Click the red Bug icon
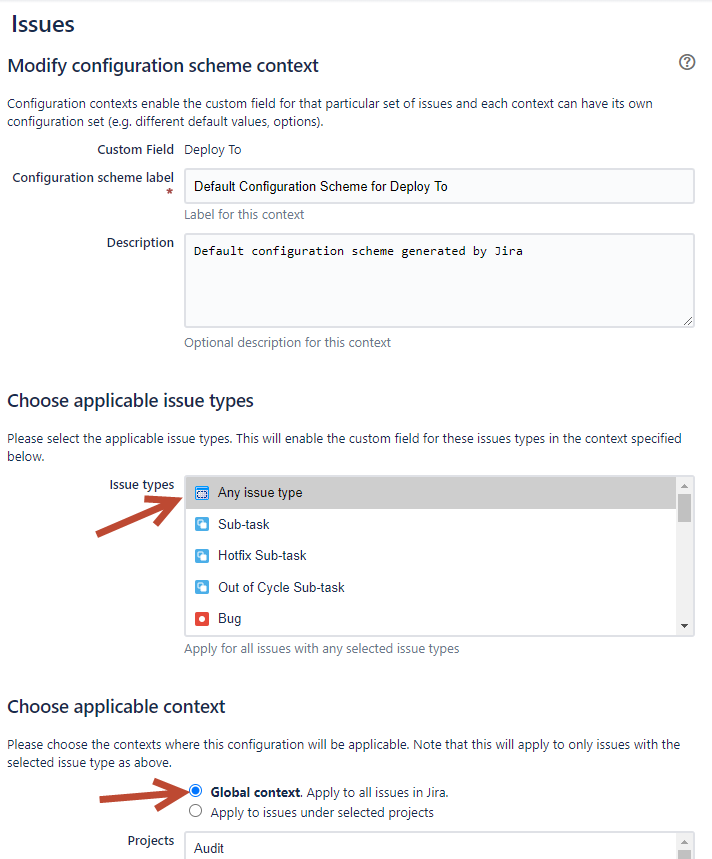Viewport: 712px width, 859px height. pyautogui.click(x=202, y=619)
